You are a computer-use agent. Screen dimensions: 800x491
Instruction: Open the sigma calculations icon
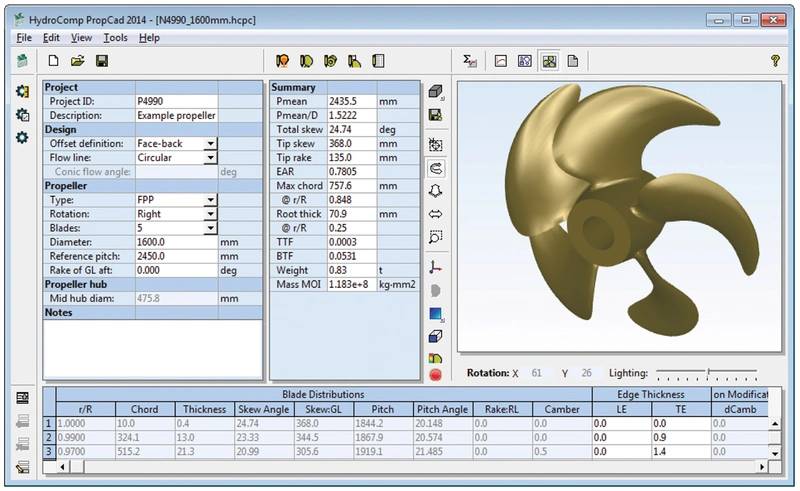tap(470, 61)
